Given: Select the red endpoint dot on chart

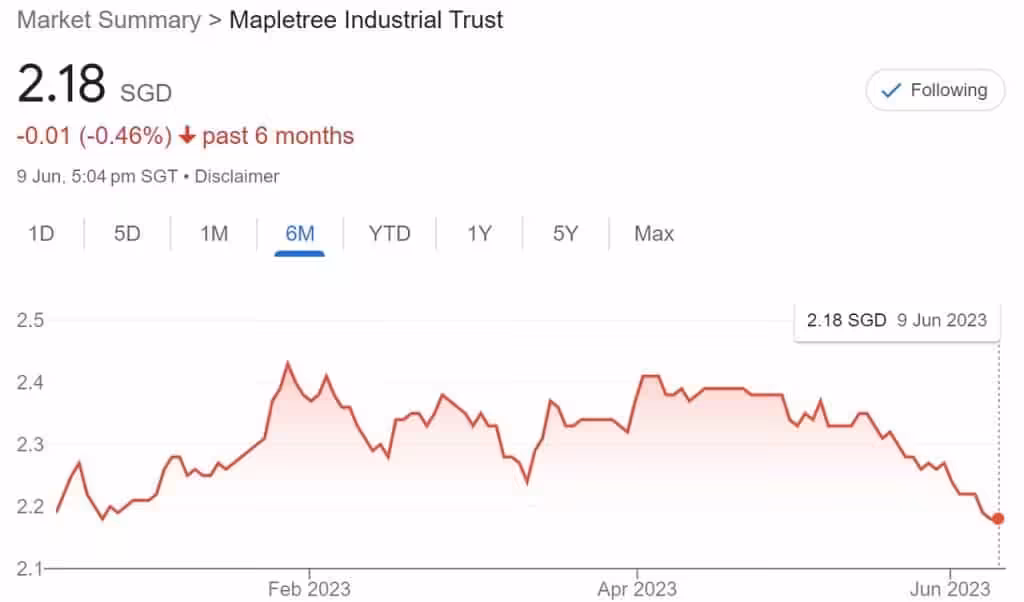Looking at the screenshot, I should pos(997,518).
